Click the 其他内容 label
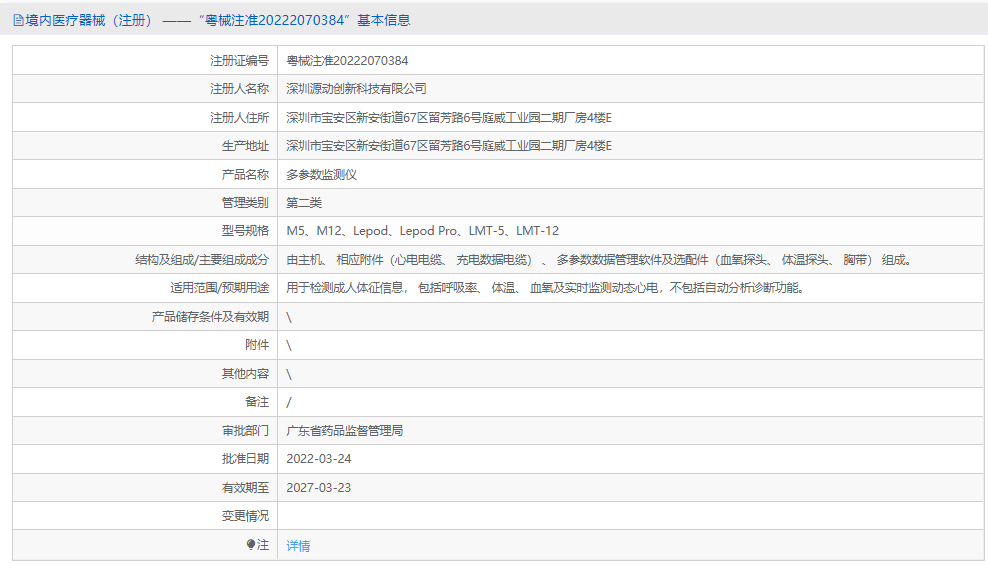This screenshot has width=988, height=568. 245,374
